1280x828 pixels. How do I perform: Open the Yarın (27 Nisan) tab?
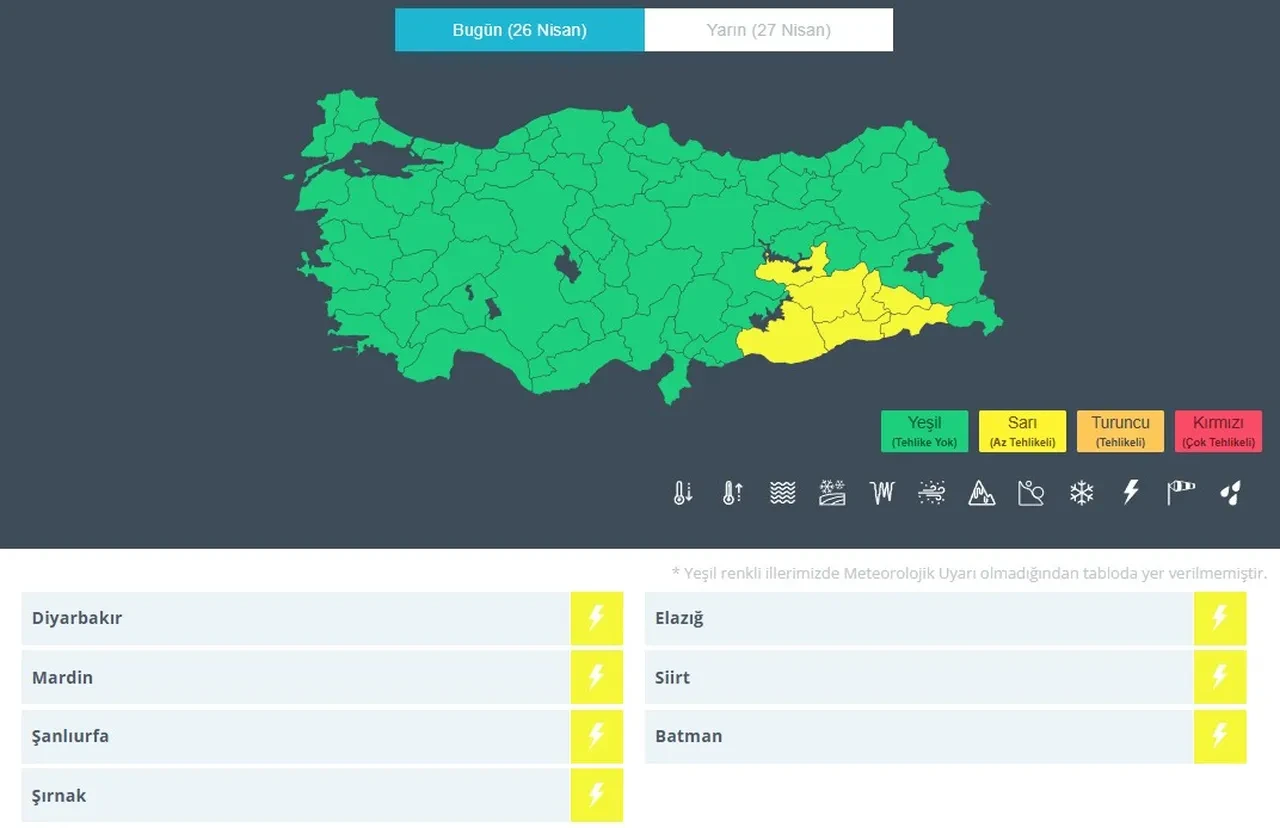[x=768, y=29]
